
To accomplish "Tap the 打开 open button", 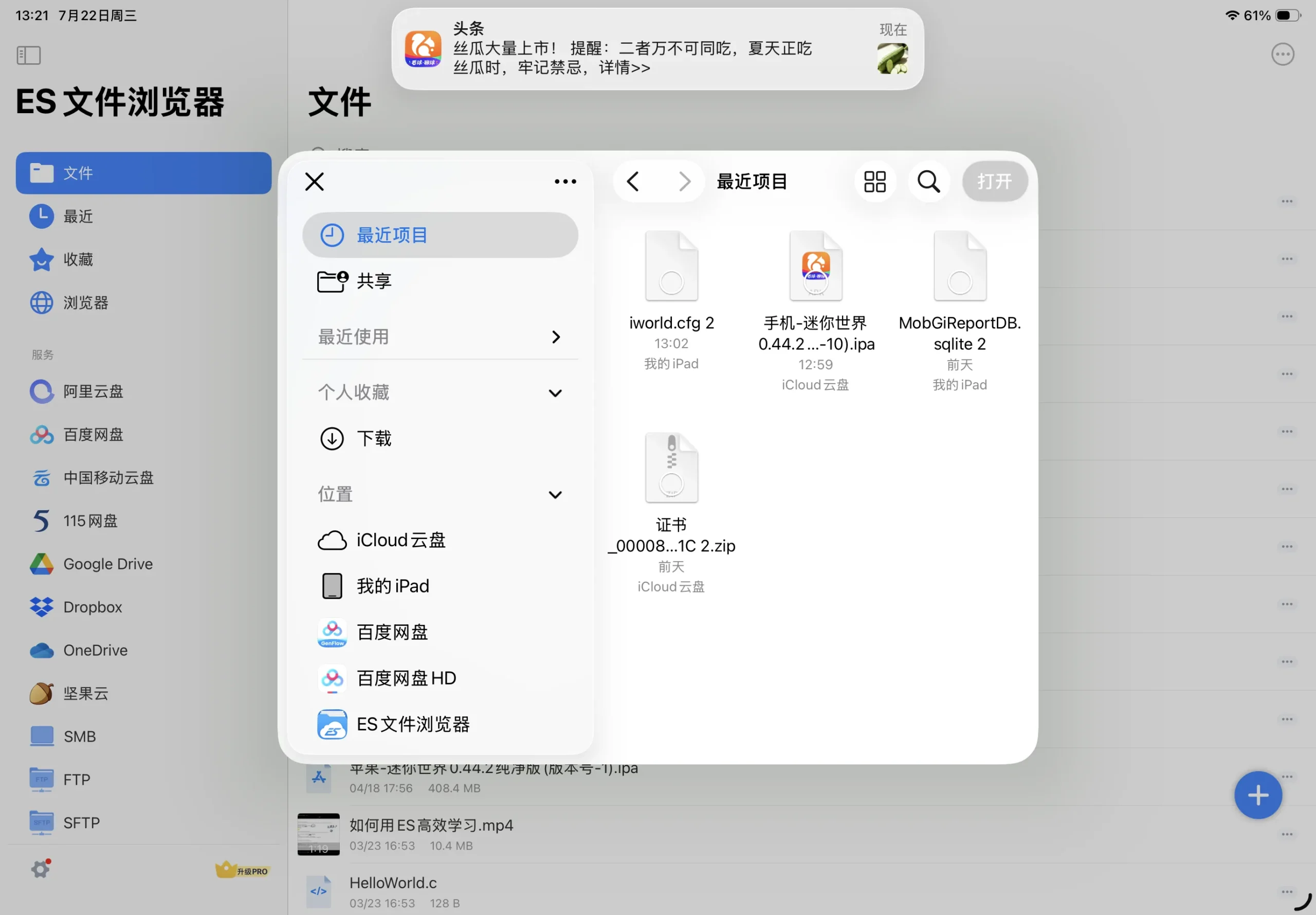I will 995,182.
